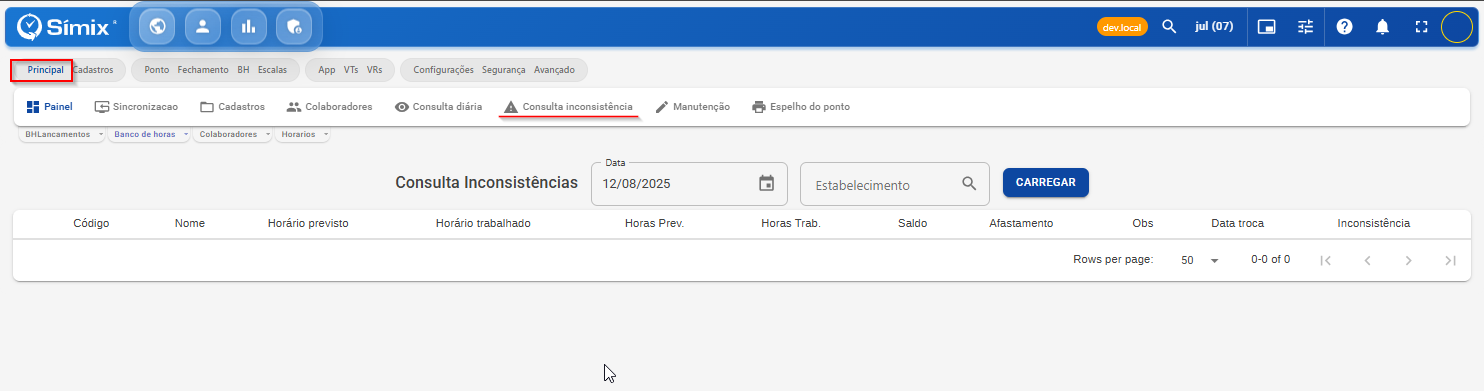Viewport: 1484px width, 391px height.
Task: Click the Horário previsto column header
Action: point(308,223)
